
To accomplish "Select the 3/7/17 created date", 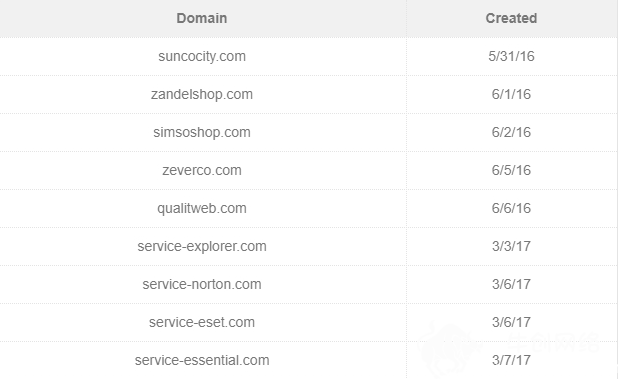I will [511, 360].
